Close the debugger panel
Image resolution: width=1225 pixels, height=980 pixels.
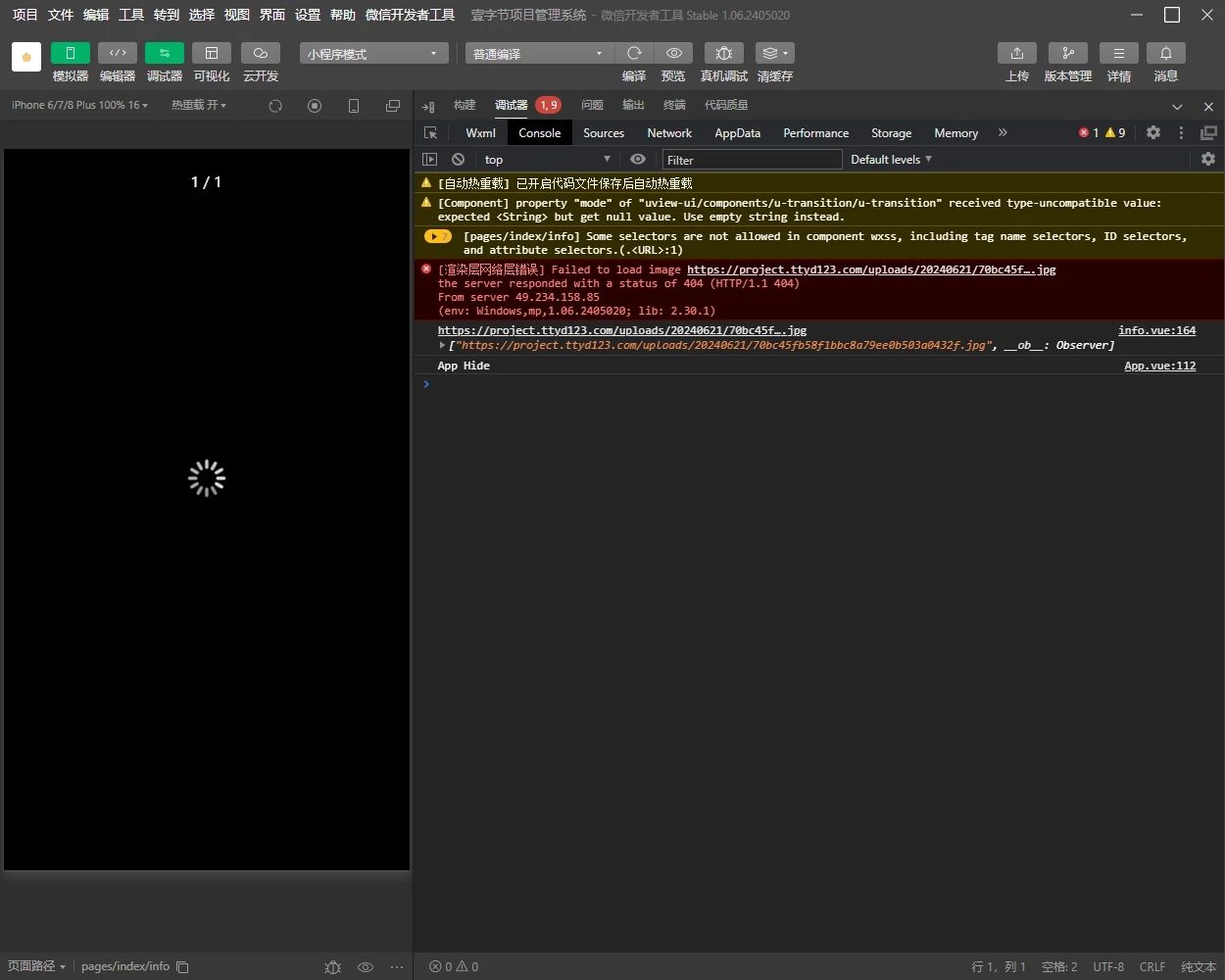pyautogui.click(x=1208, y=106)
